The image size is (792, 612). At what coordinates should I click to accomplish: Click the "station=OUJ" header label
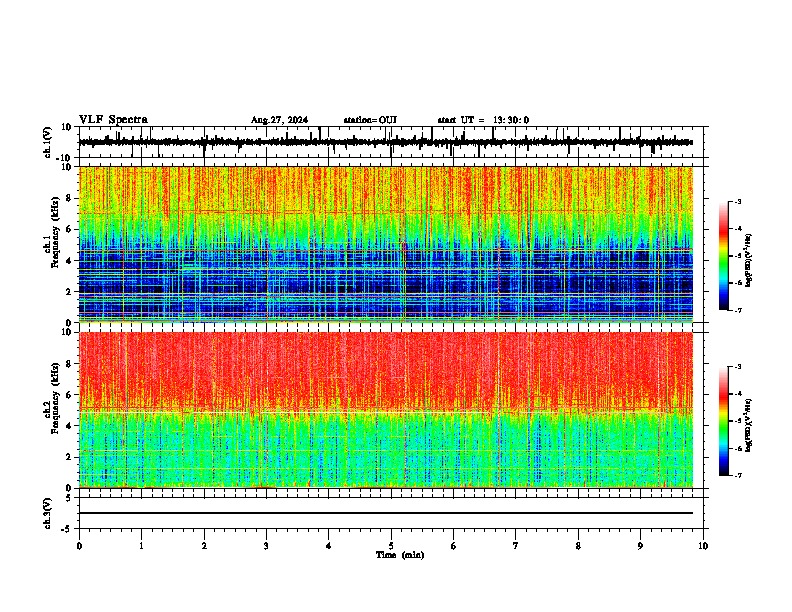[370, 120]
